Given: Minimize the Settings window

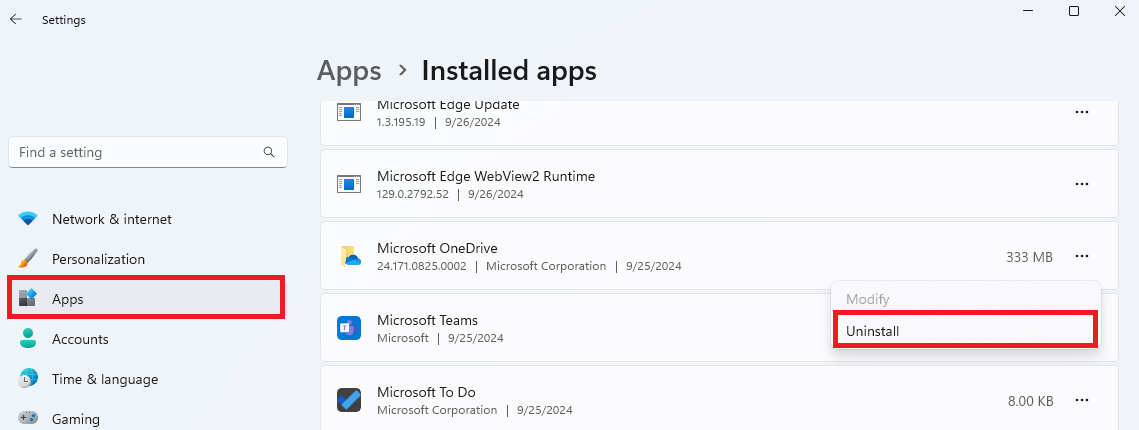Looking at the screenshot, I should click(1029, 11).
